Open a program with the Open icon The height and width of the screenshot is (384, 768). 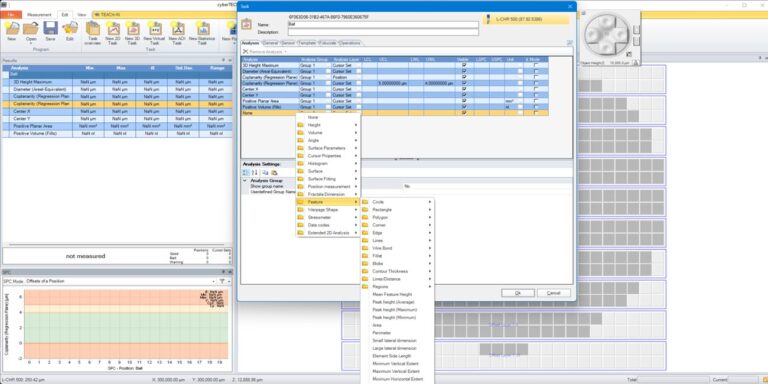31,28
